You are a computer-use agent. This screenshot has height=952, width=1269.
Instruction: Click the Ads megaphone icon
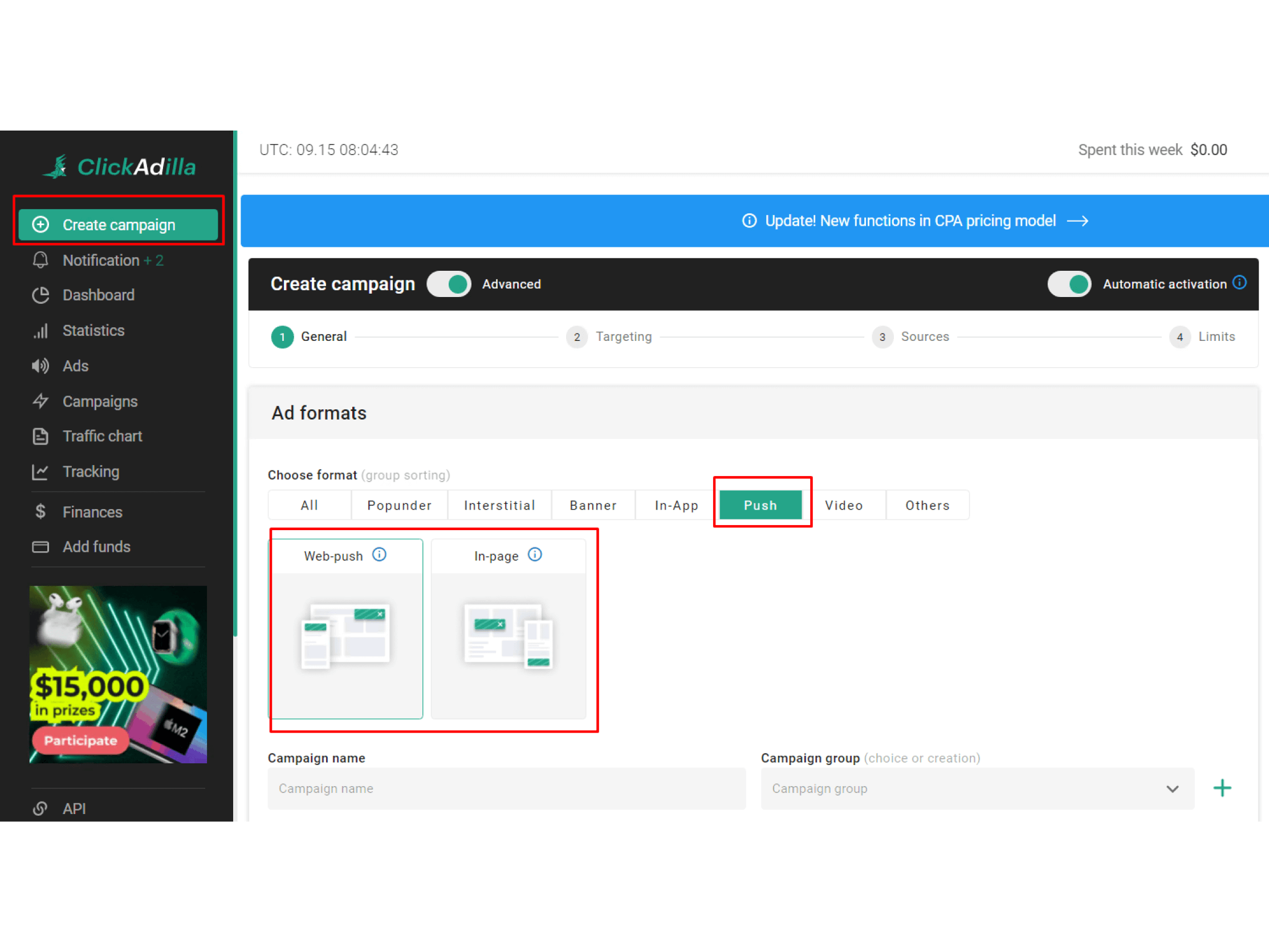click(x=40, y=366)
